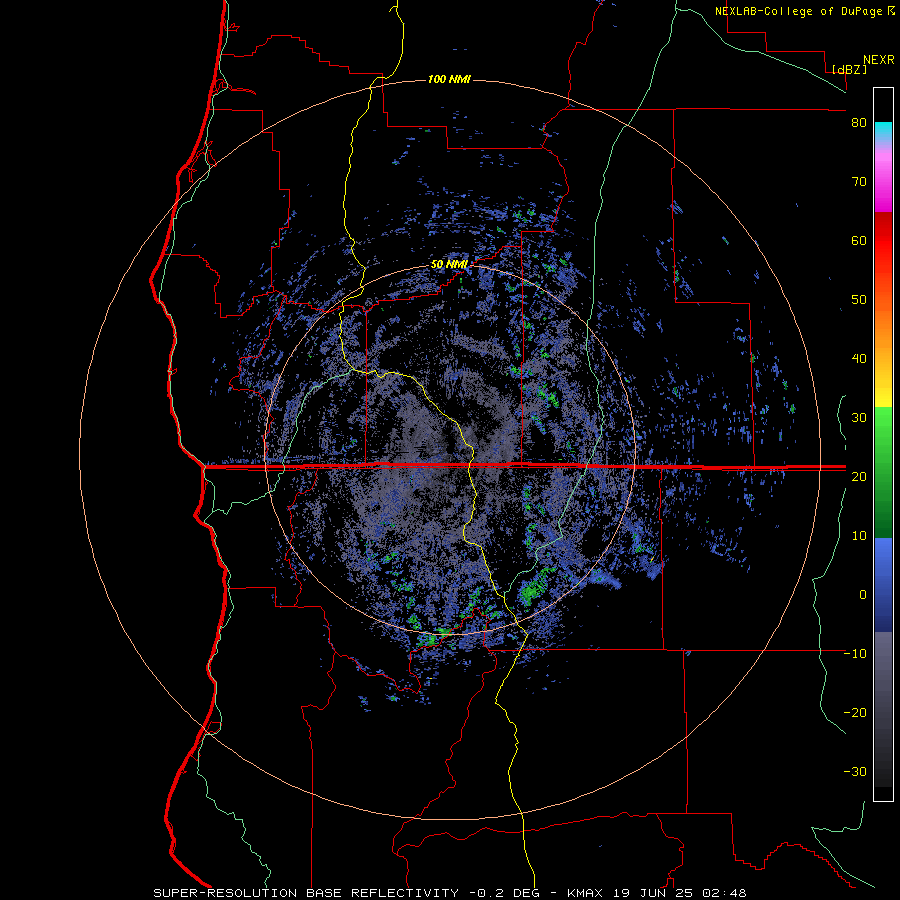
Task: Pick the blue segment of the color bar
Action: coord(883,585)
